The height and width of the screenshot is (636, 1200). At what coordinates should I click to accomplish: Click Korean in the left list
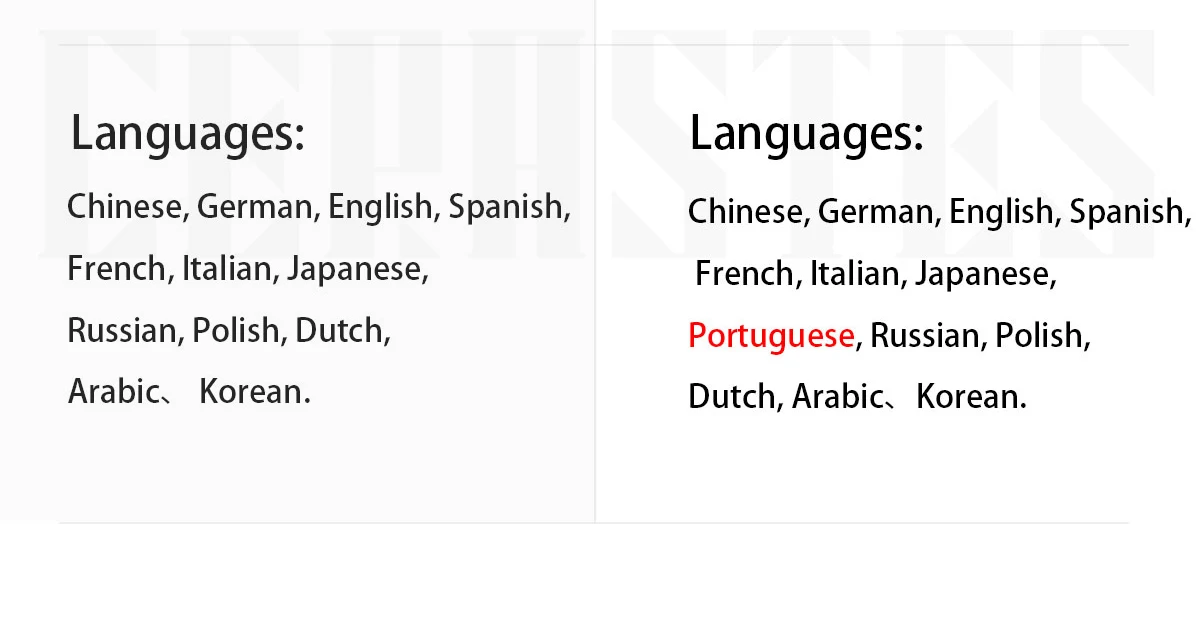[251, 392]
